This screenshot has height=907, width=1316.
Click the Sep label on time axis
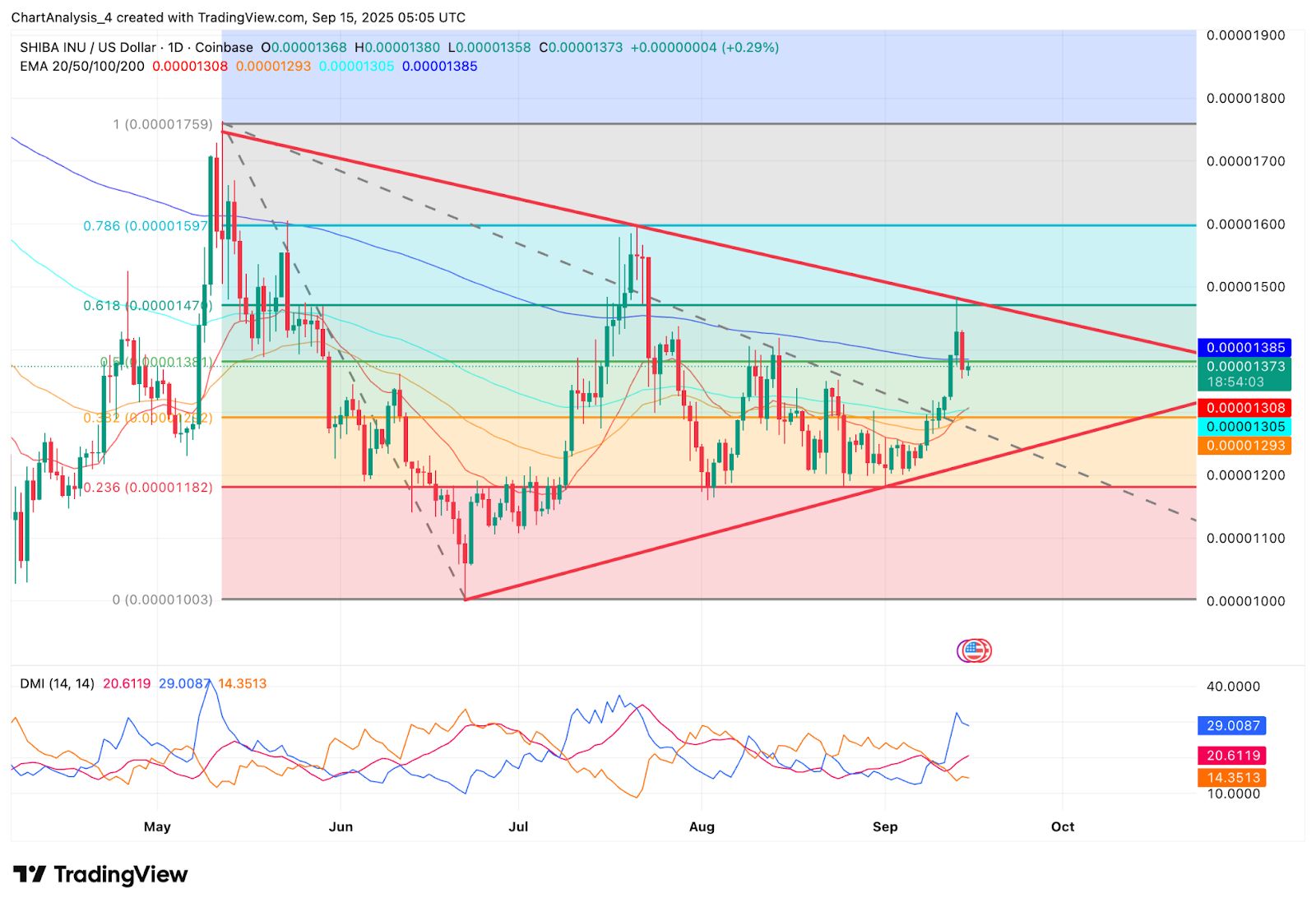click(885, 826)
